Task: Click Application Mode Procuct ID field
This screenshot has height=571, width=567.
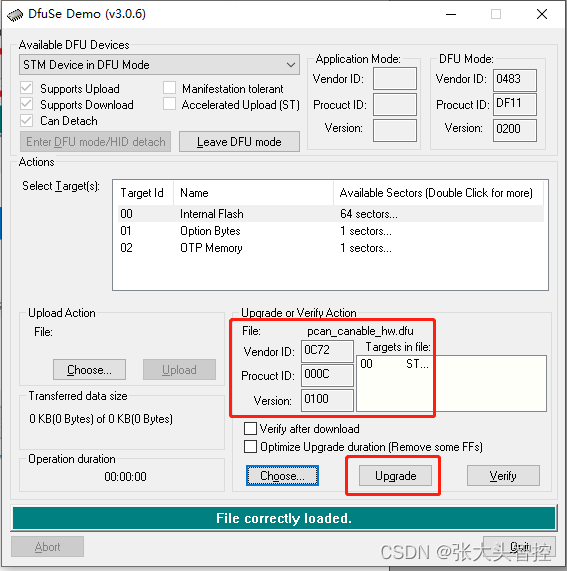Action: pos(395,105)
